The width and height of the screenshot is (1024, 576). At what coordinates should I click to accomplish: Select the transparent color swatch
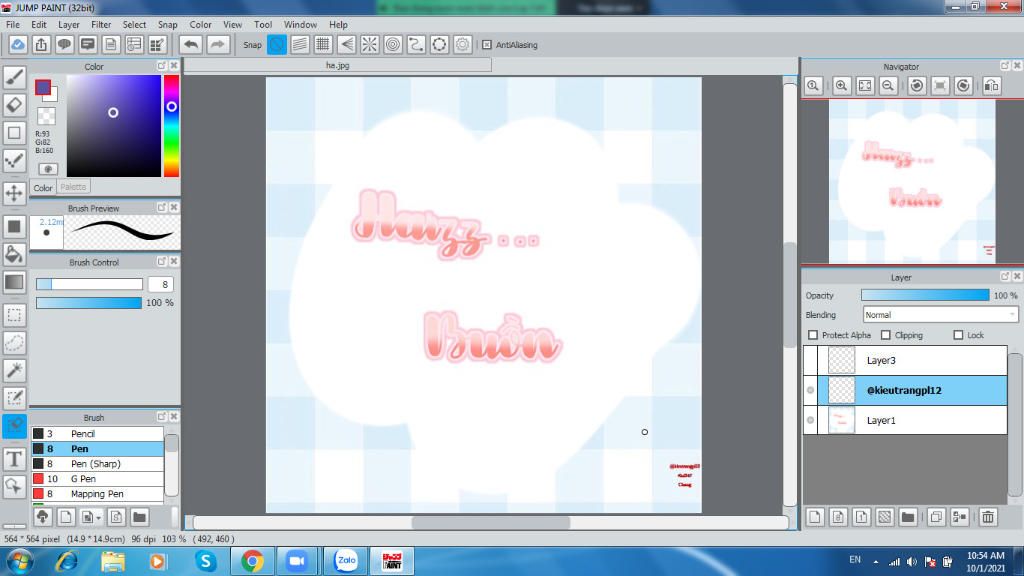click(x=46, y=116)
